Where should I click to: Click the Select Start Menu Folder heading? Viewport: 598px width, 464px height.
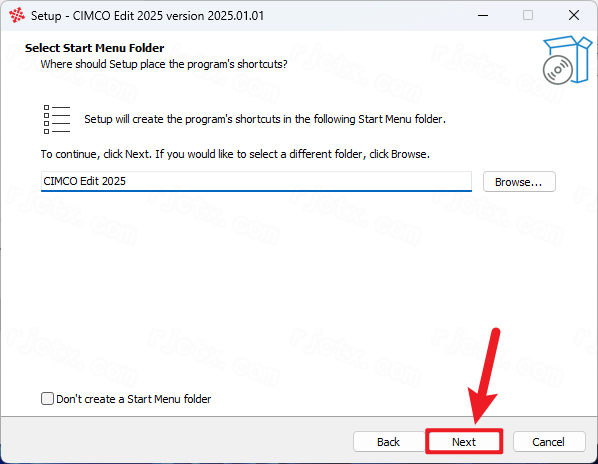coord(95,48)
